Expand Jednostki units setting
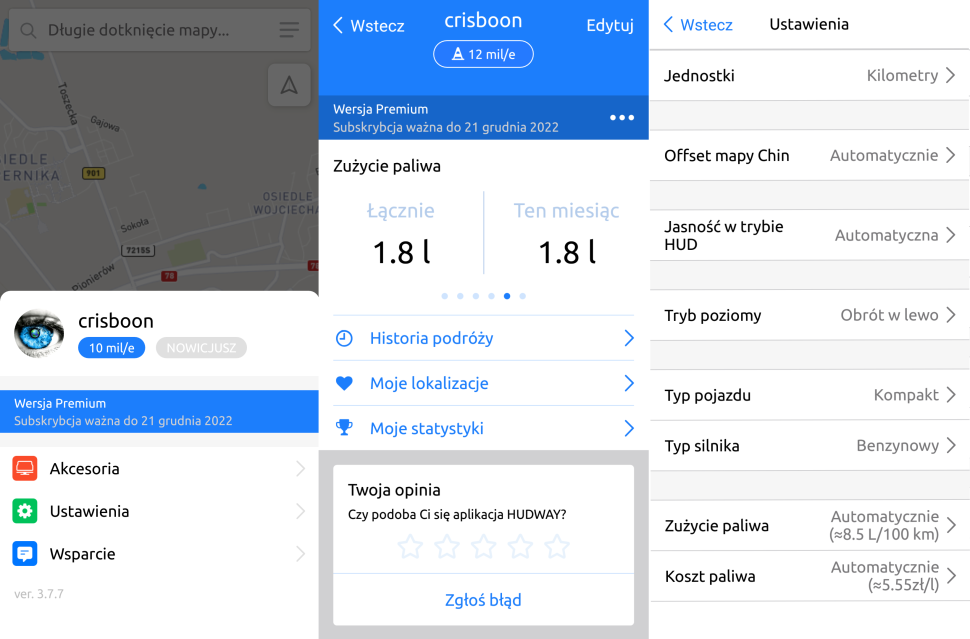Screen dimensions: 970x639 pyautogui.click(x=809, y=75)
